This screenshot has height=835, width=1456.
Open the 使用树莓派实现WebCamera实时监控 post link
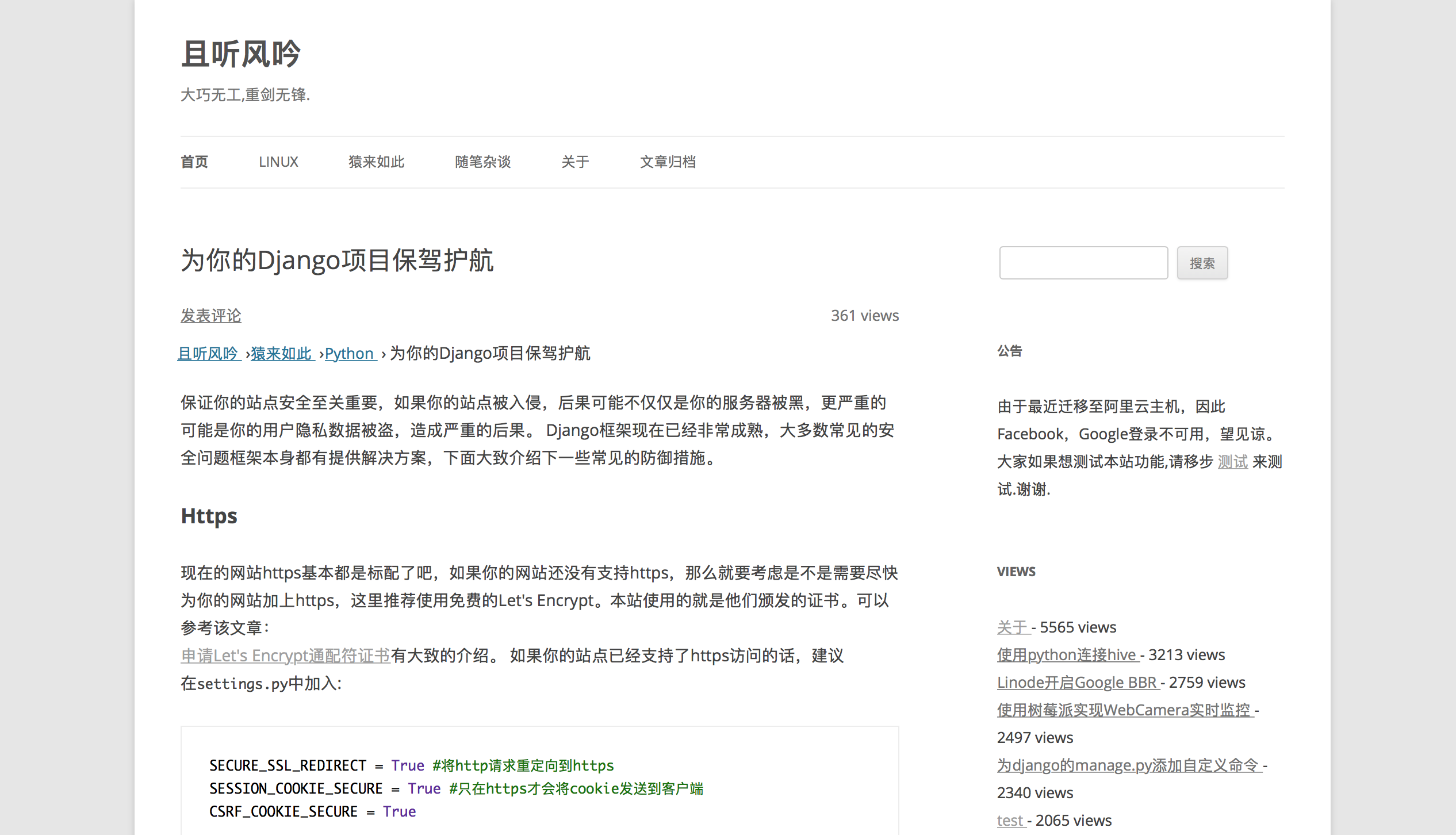coord(1124,710)
